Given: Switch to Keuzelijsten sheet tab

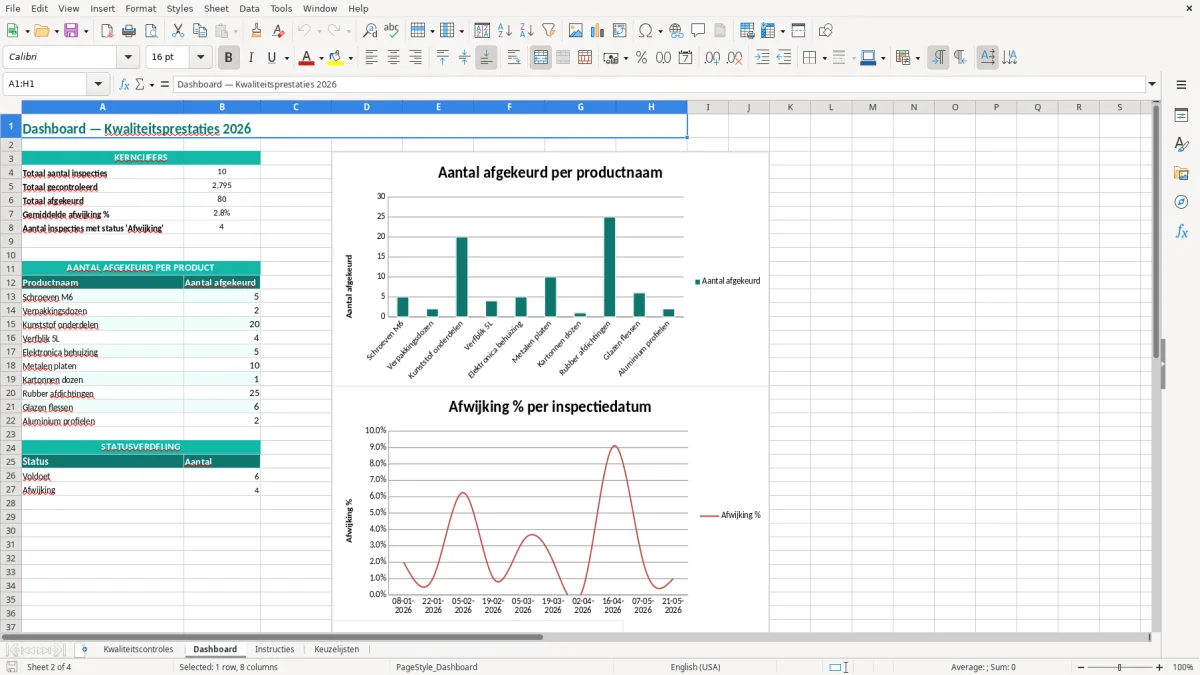Looking at the screenshot, I should coord(337,649).
